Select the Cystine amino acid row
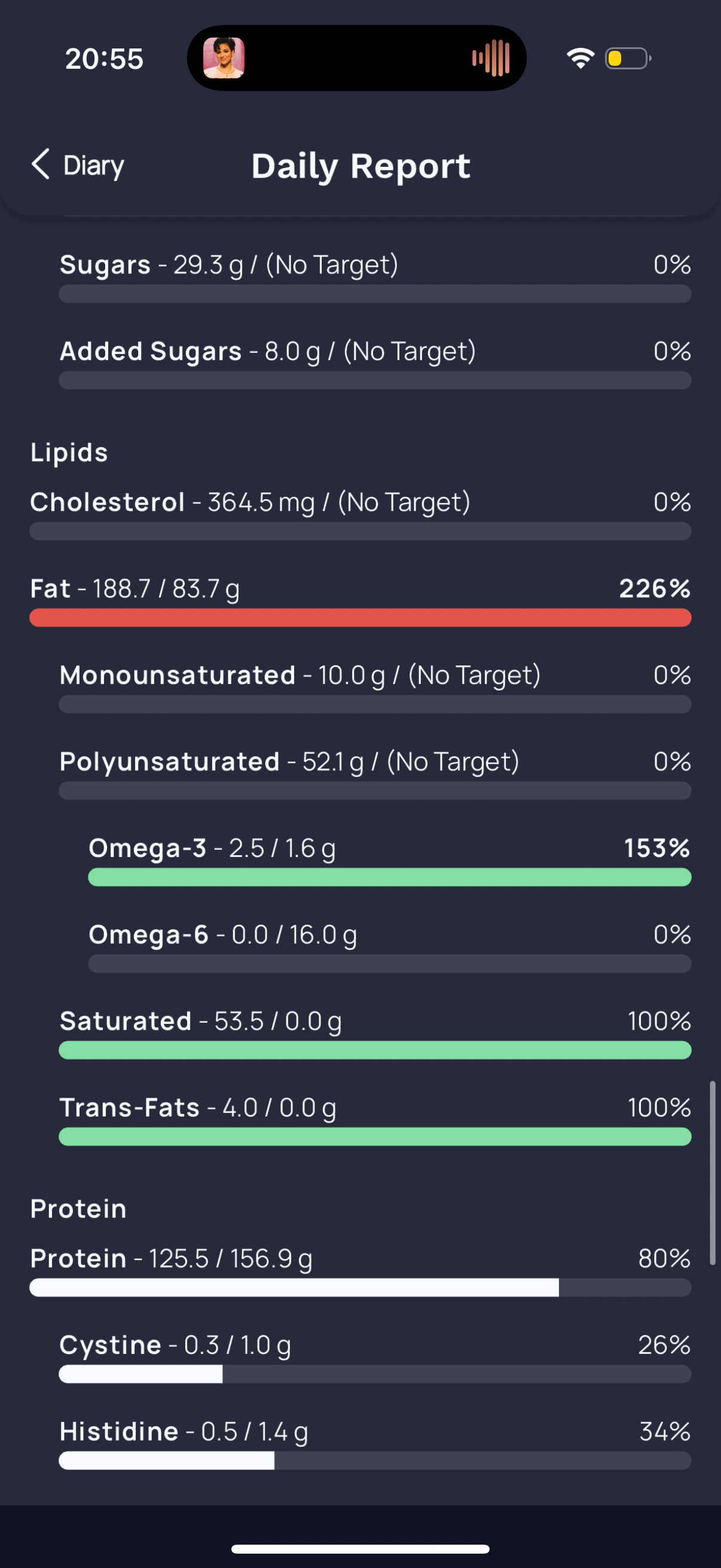 (x=375, y=1357)
